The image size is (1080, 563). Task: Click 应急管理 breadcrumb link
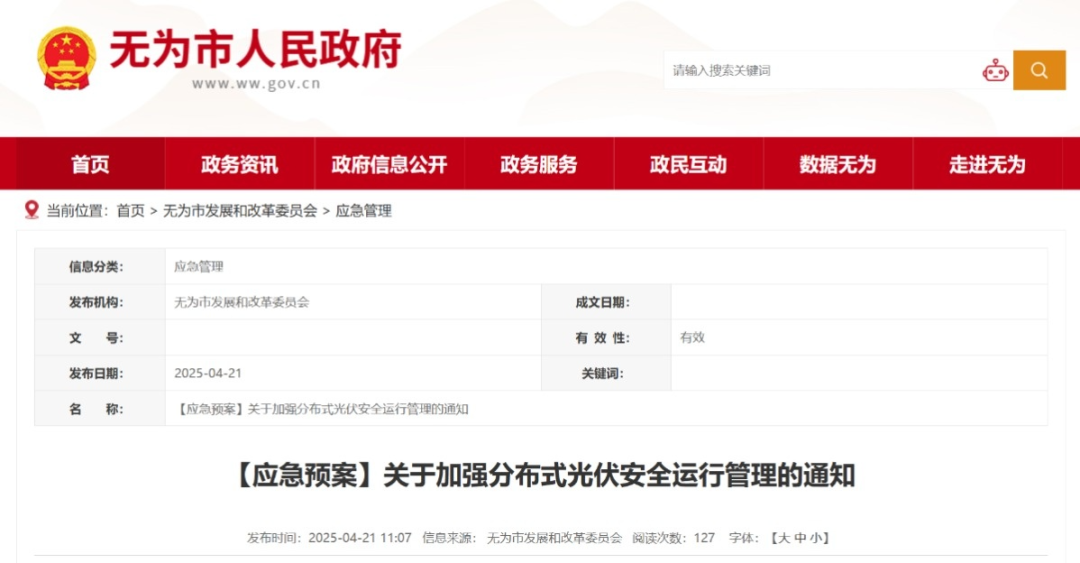363,211
